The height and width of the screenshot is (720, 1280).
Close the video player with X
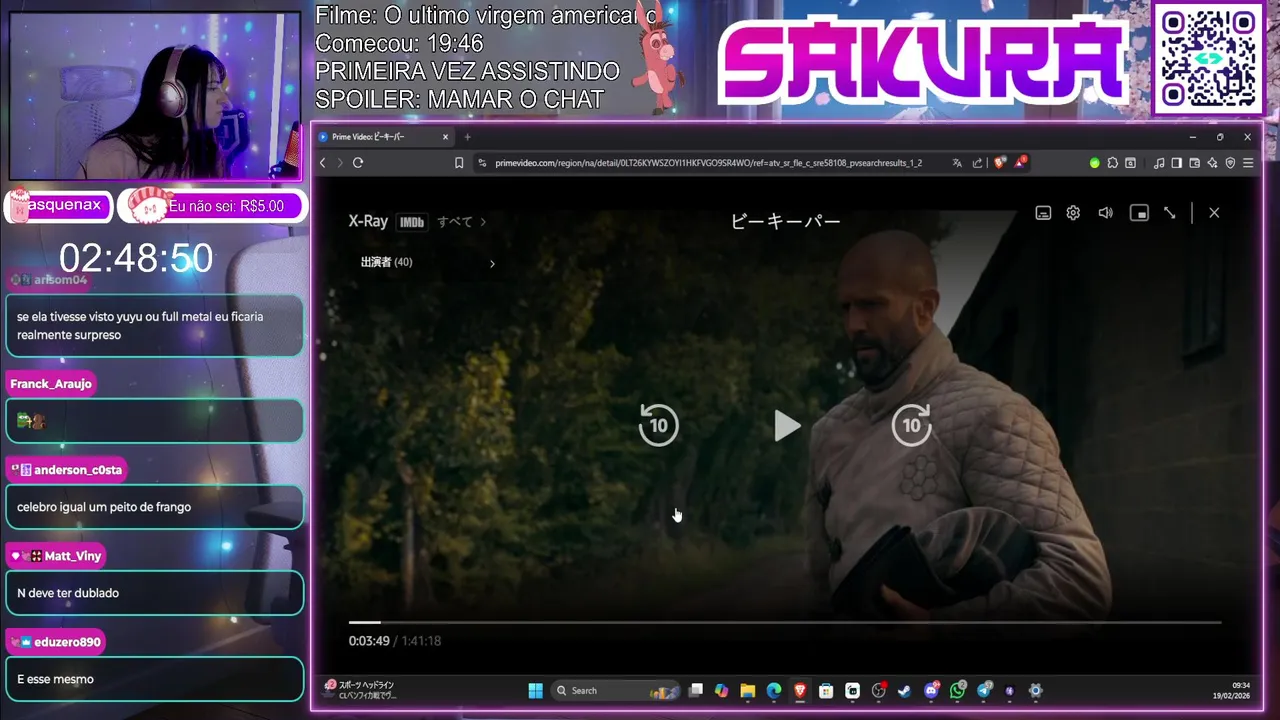click(x=1214, y=213)
